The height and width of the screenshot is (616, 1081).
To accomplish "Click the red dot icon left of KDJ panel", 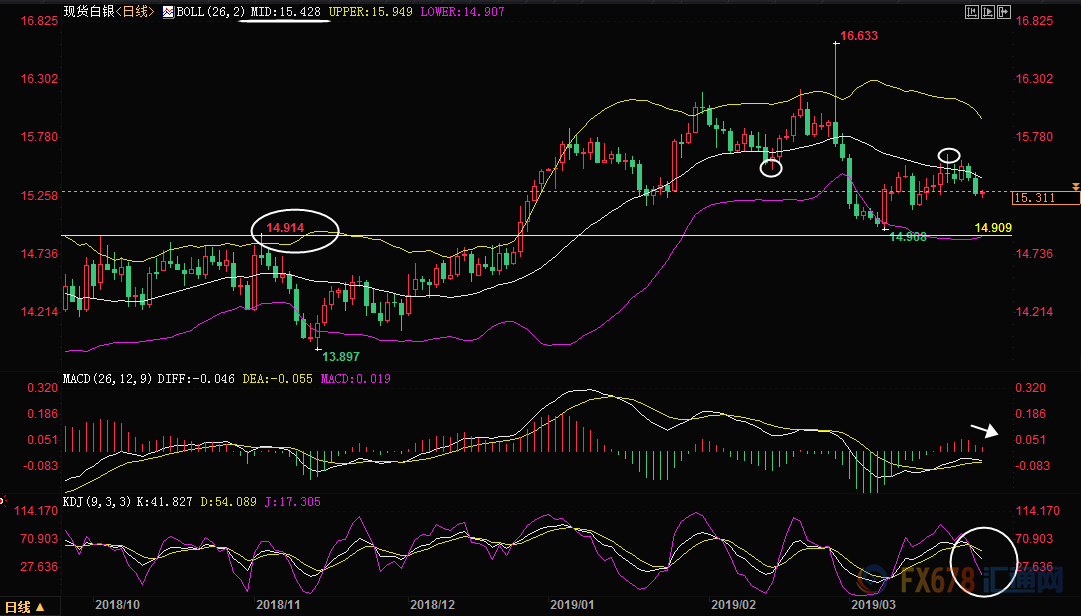I will click(x=3, y=498).
